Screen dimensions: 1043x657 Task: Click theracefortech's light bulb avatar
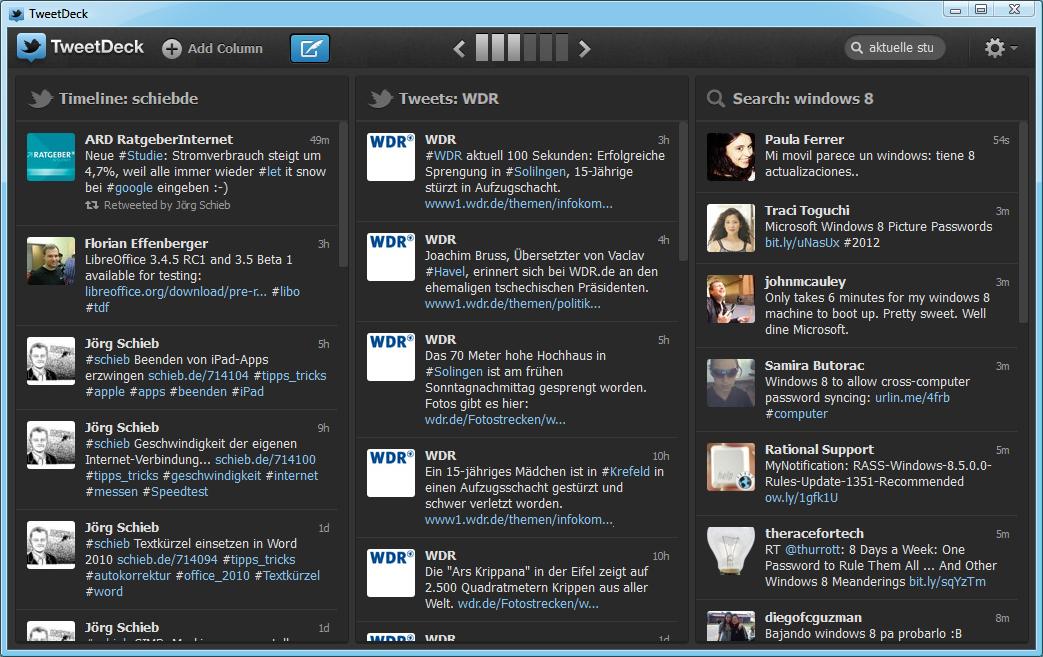731,551
